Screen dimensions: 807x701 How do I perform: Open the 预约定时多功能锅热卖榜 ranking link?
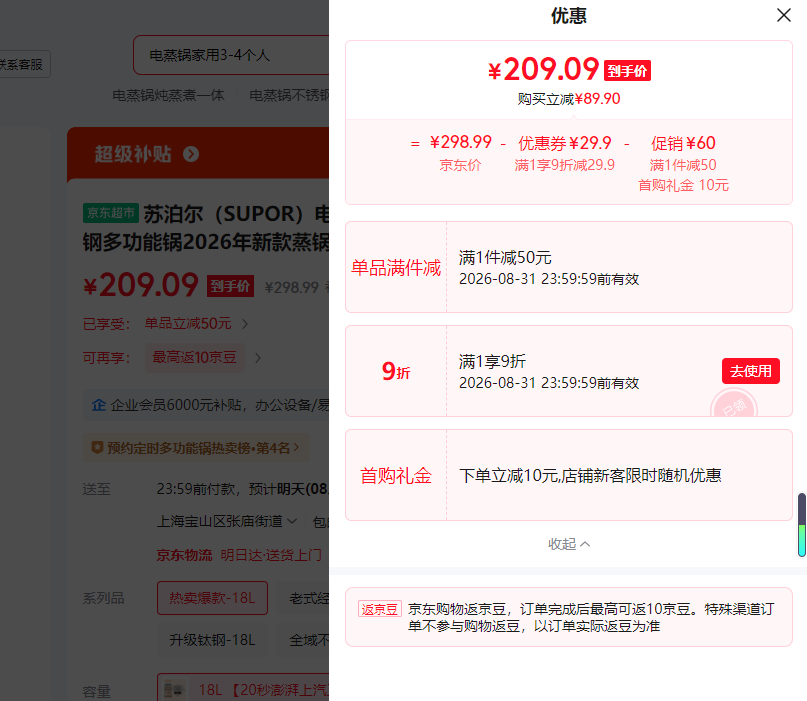click(x=196, y=448)
